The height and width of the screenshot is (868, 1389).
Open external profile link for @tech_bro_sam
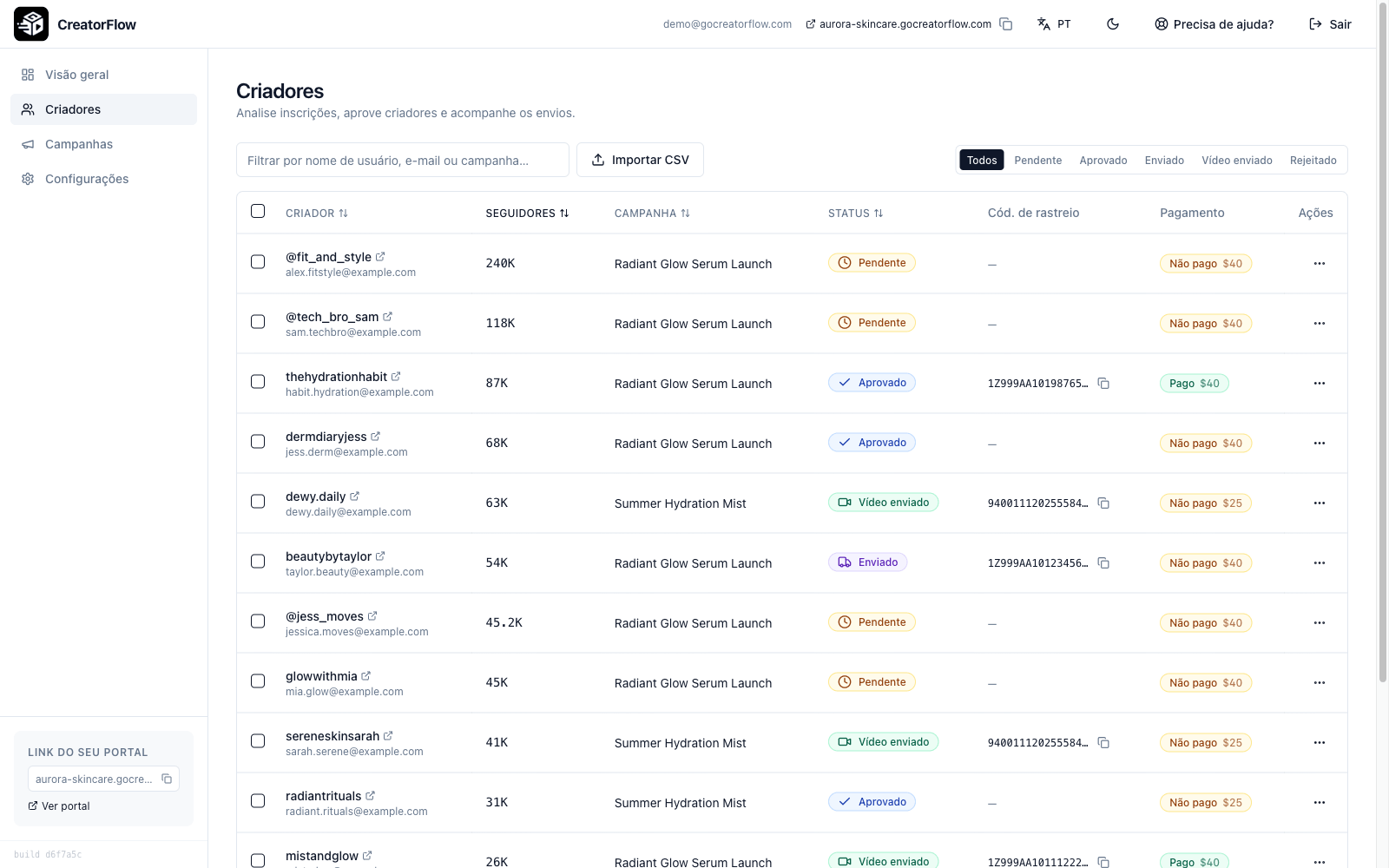coord(387,317)
